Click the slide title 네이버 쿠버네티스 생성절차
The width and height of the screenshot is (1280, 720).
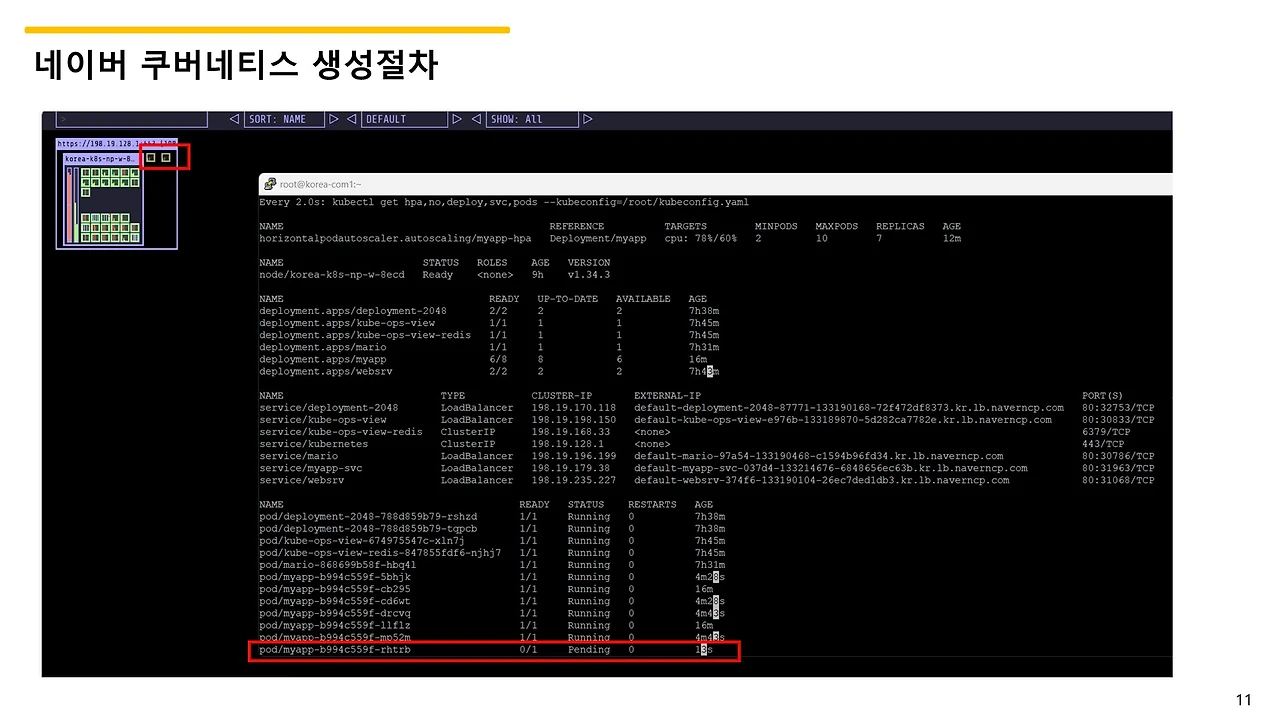(x=236, y=66)
